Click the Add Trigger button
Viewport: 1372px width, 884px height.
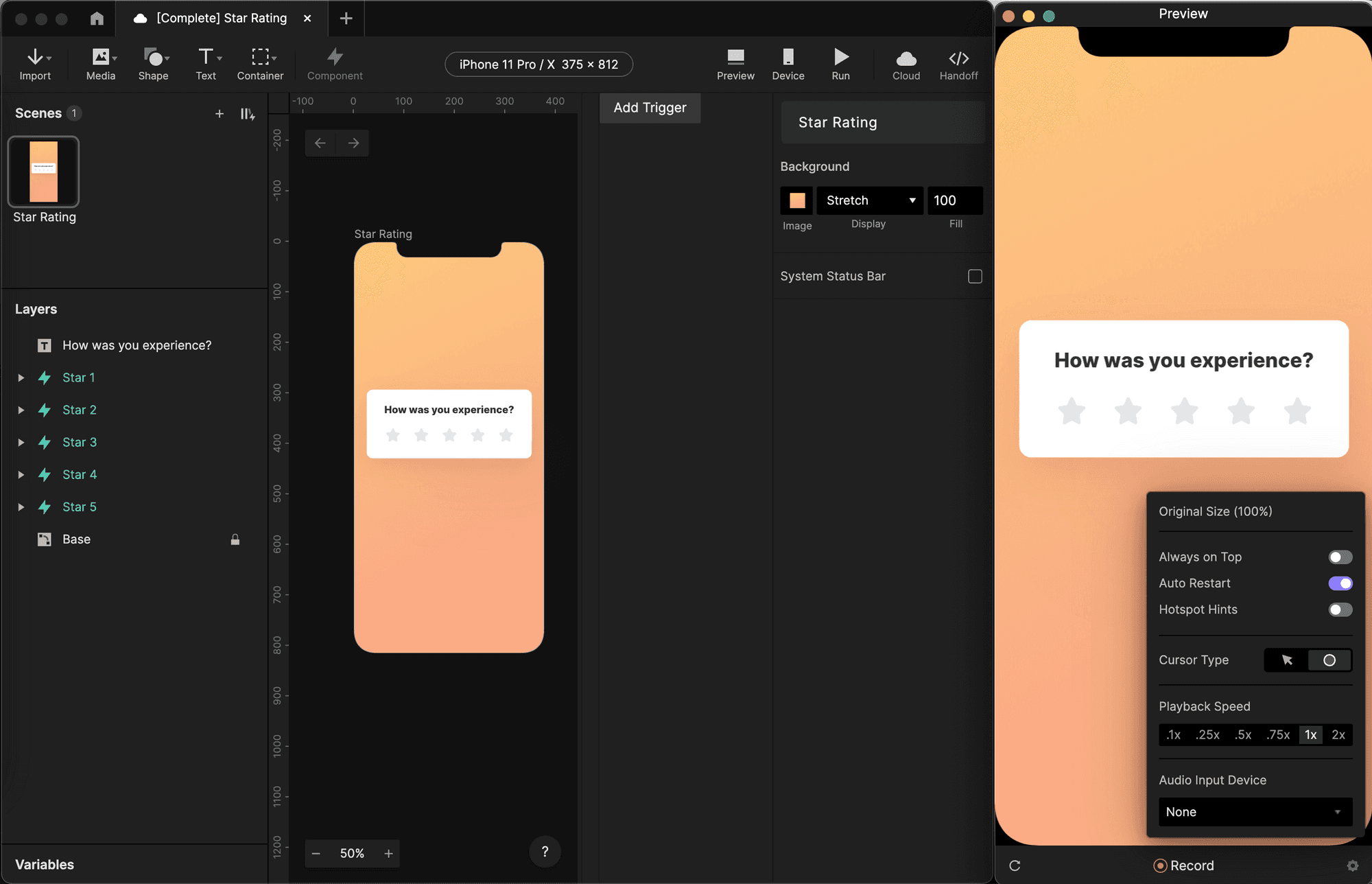(649, 108)
